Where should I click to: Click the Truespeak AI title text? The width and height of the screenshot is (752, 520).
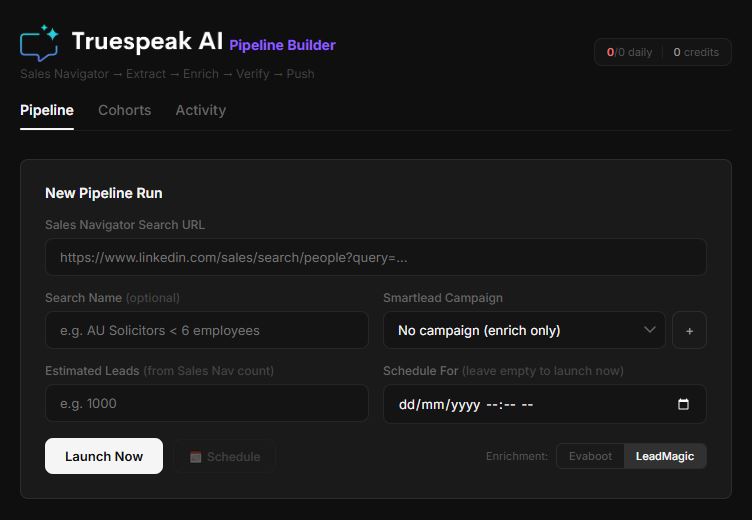pyautogui.click(x=147, y=41)
